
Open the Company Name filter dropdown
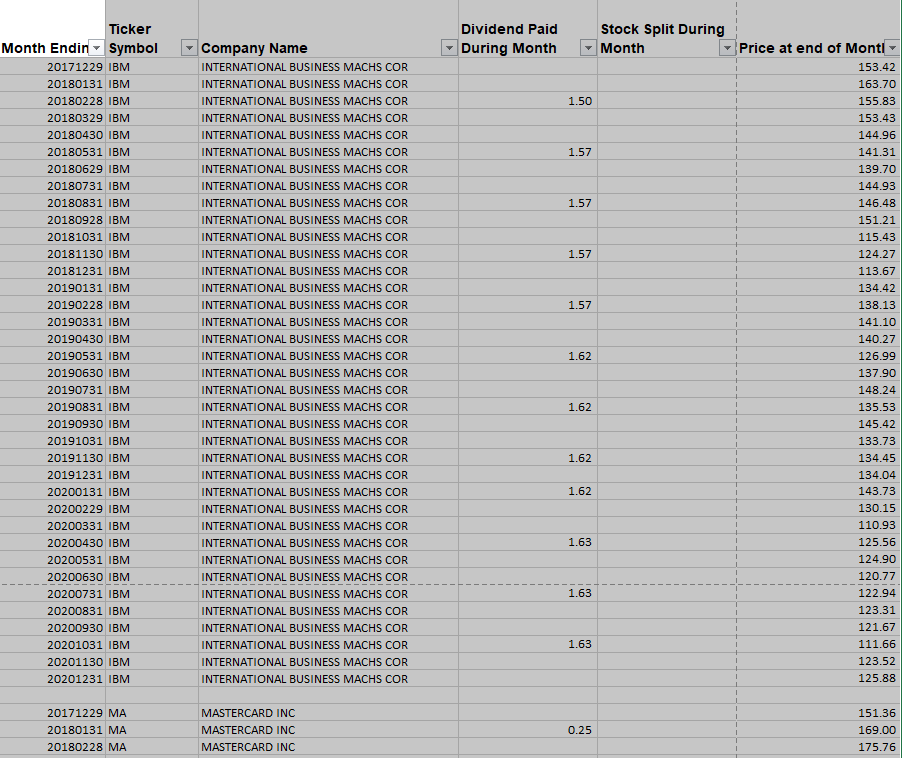click(448, 48)
